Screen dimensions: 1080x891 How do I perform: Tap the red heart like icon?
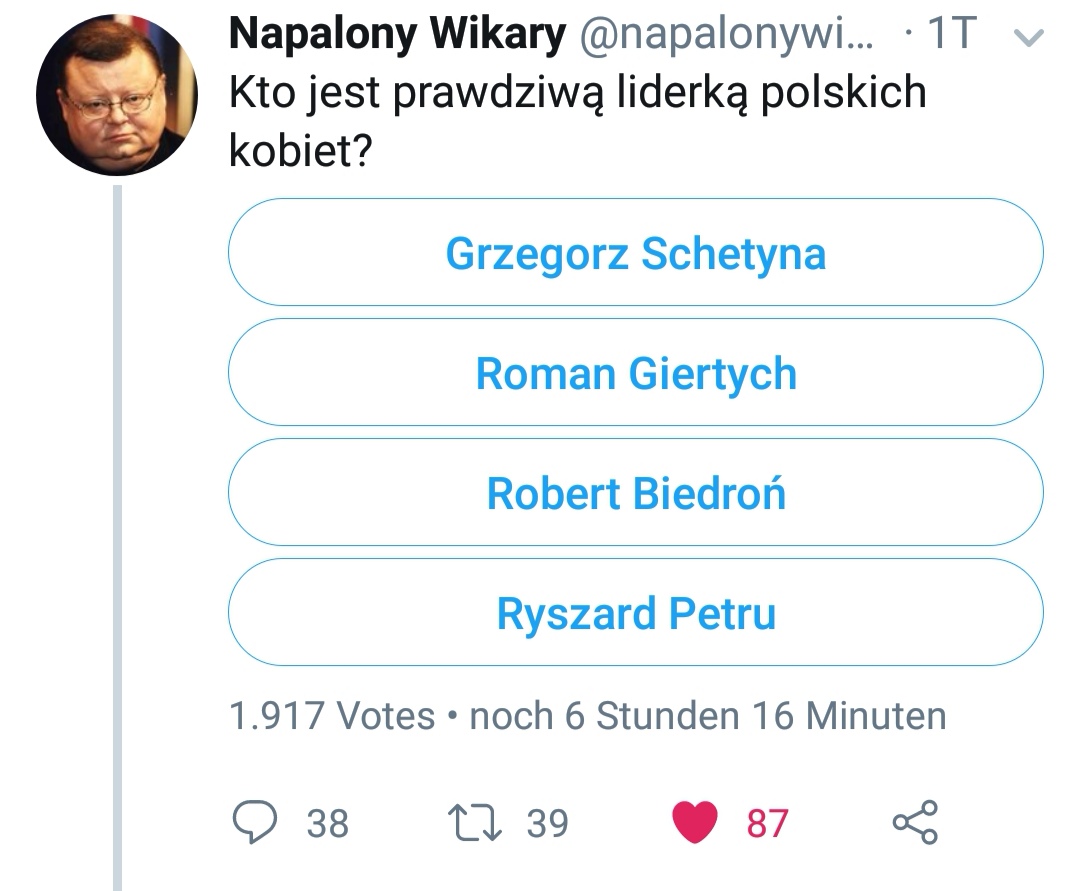[x=695, y=822]
